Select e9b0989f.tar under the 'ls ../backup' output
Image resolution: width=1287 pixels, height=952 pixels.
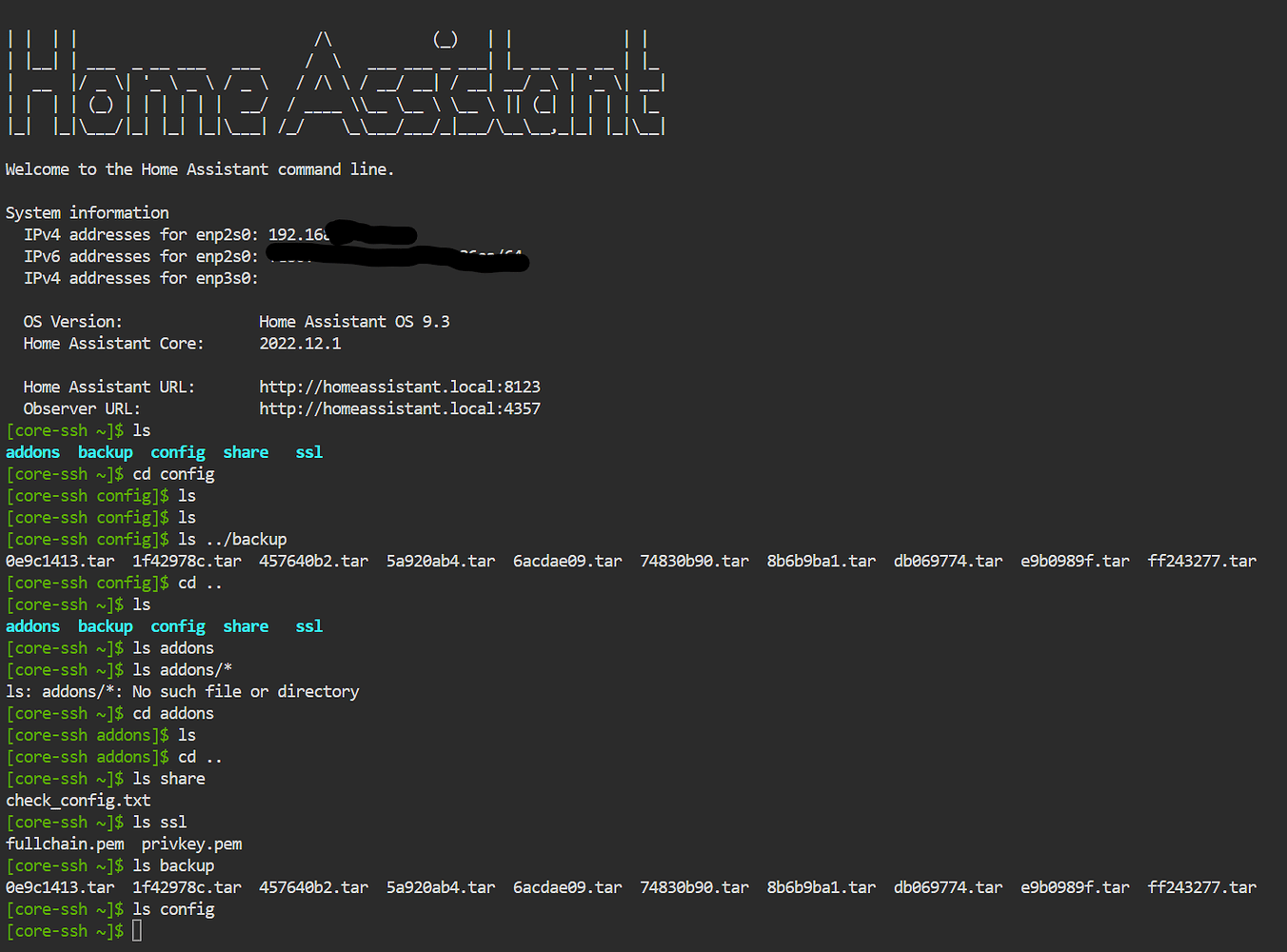tap(1075, 562)
